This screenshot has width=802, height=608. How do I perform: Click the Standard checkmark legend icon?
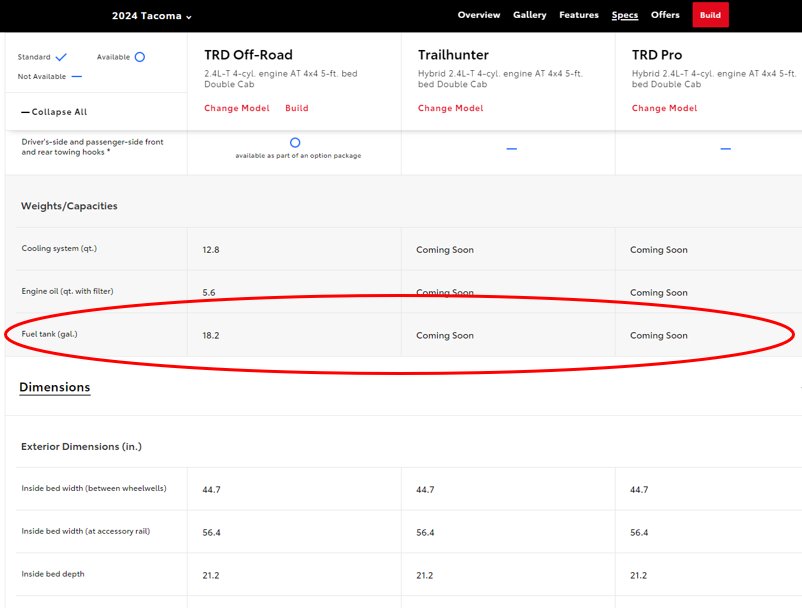click(x=61, y=57)
